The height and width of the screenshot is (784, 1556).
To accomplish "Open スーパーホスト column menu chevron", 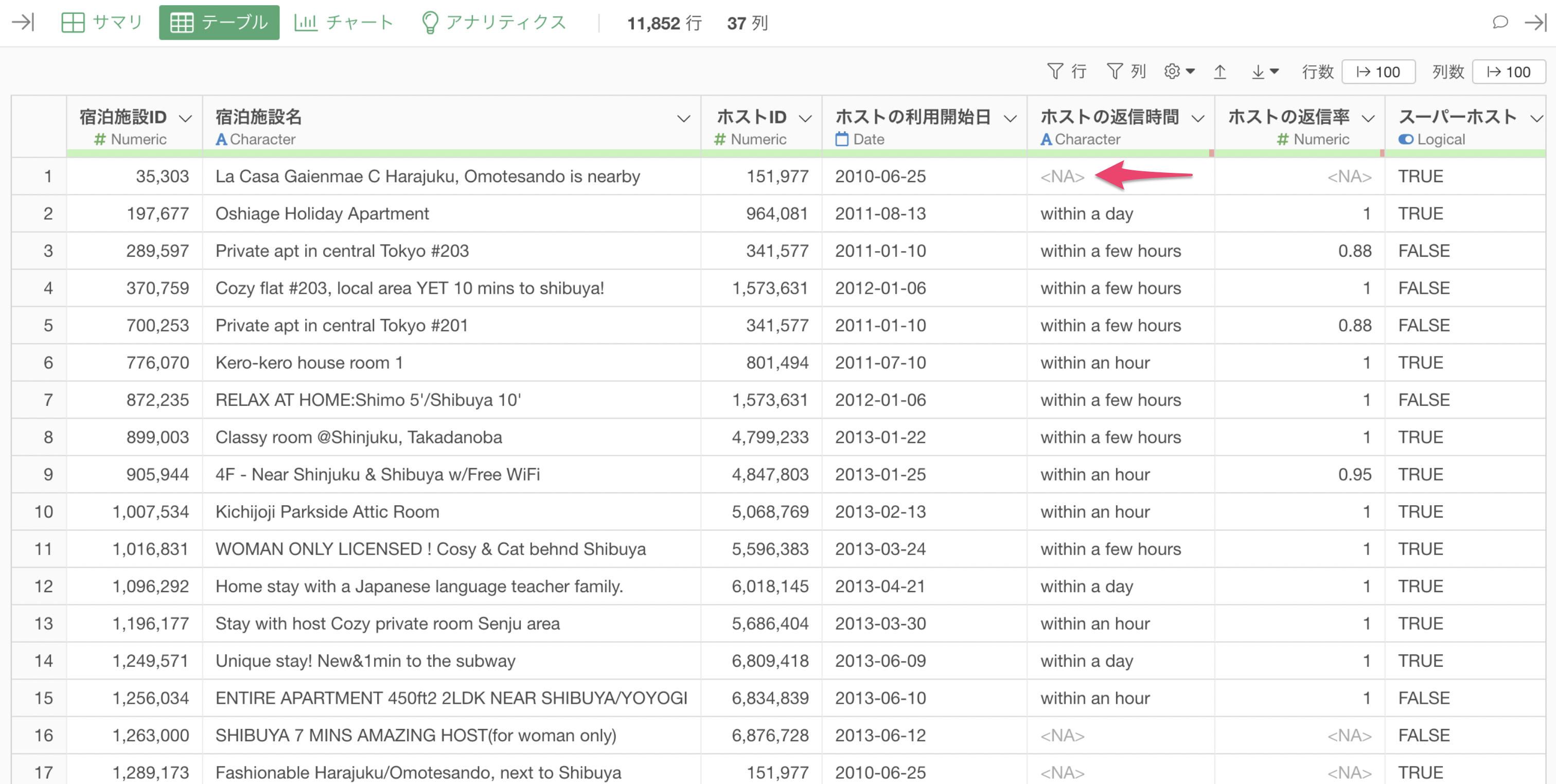I will coord(1537,118).
